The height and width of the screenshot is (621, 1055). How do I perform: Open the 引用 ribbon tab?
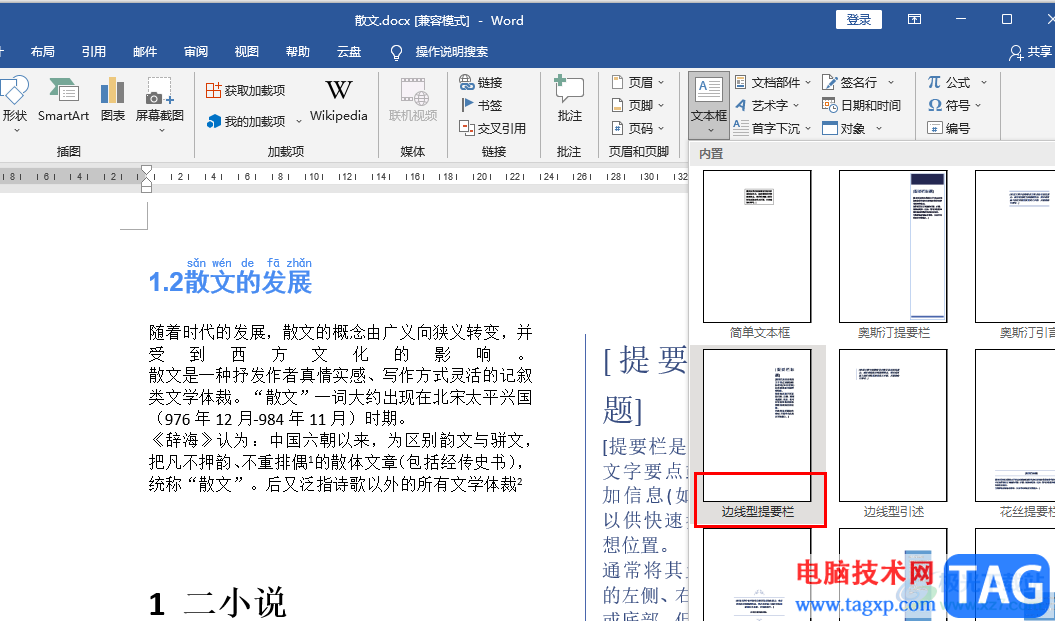pyautogui.click(x=94, y=52)
